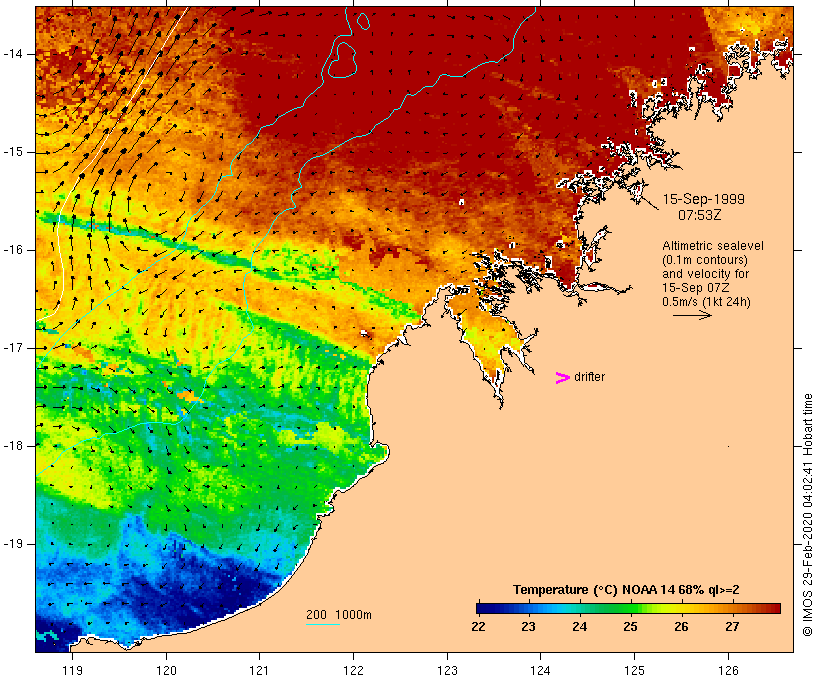The image size is (820, 680).
Task: Click the IMOS copyright timestamp text
Action: point(807,515)
